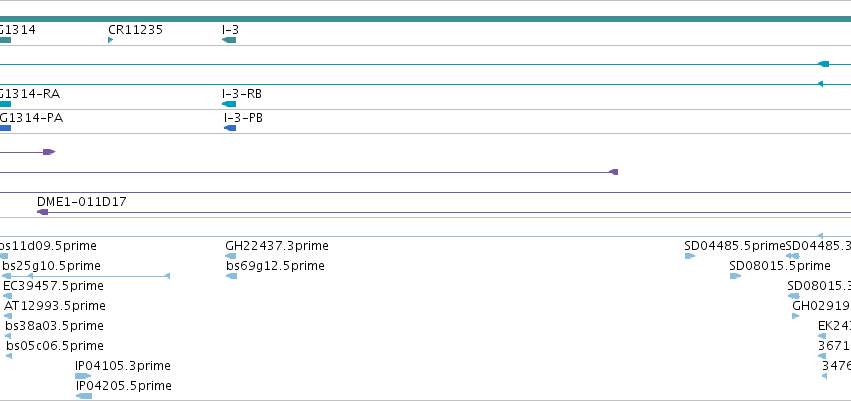Select the I-3-PB protein glyph
The width and height of the screenshot is (851, 401).
(x=230, y=128)
